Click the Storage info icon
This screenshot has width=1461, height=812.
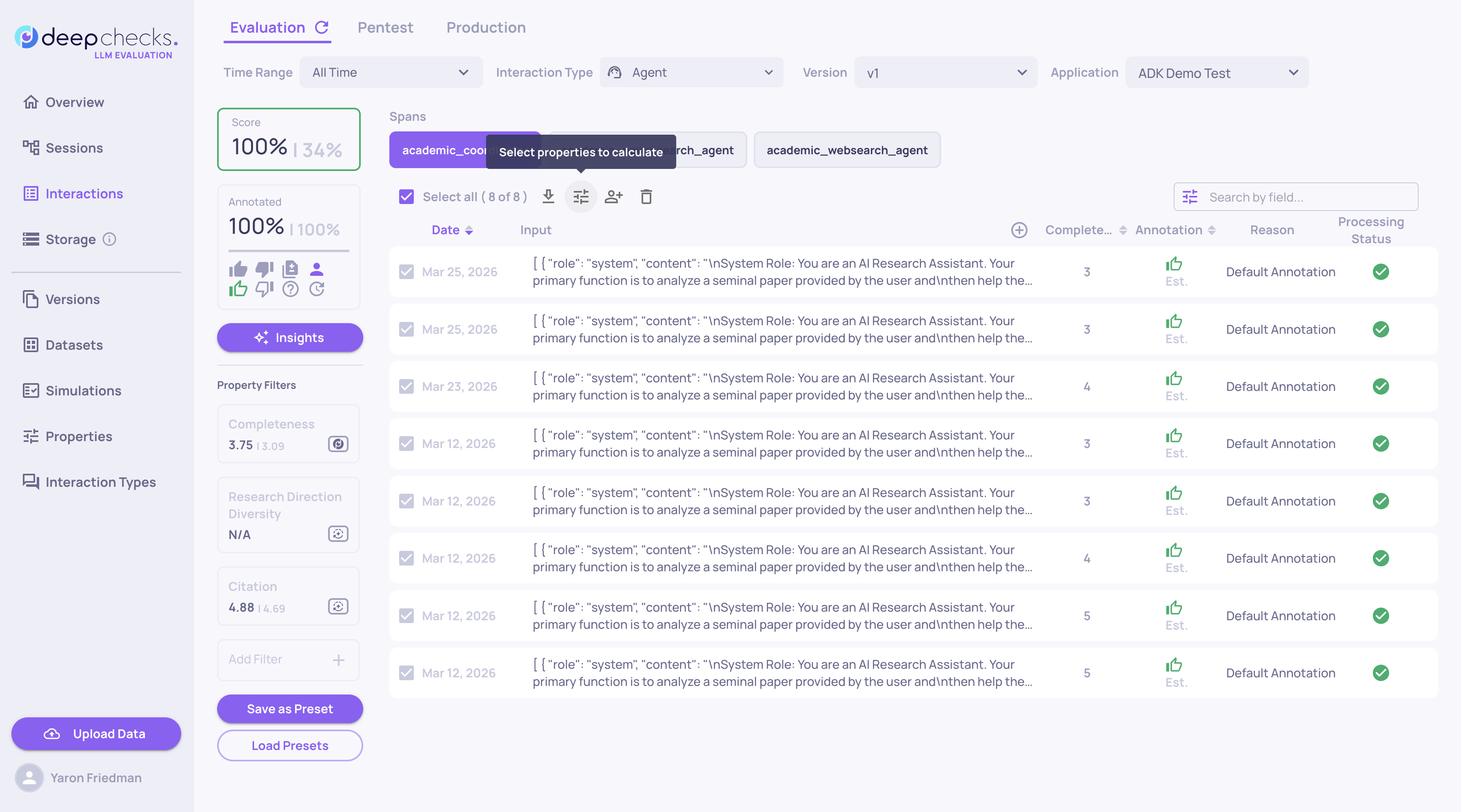click(x=109, y=239)
